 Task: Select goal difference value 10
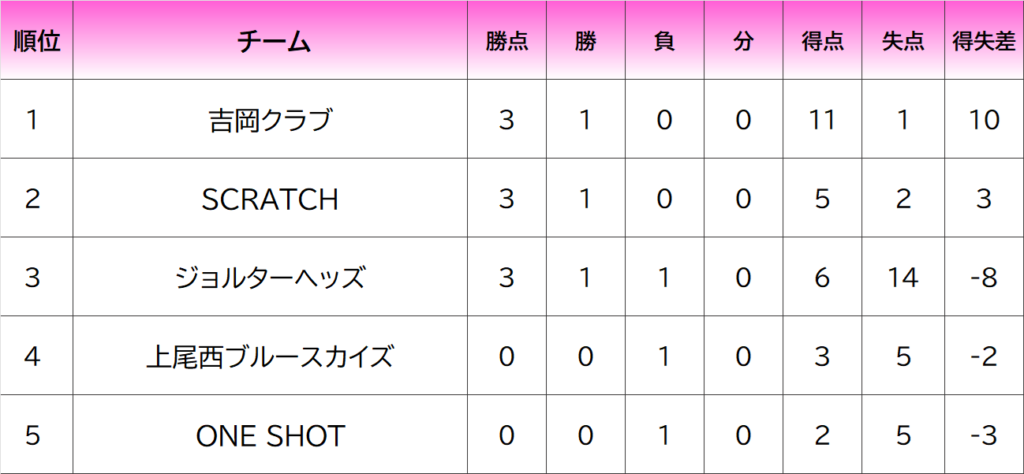tap(984, 119)
